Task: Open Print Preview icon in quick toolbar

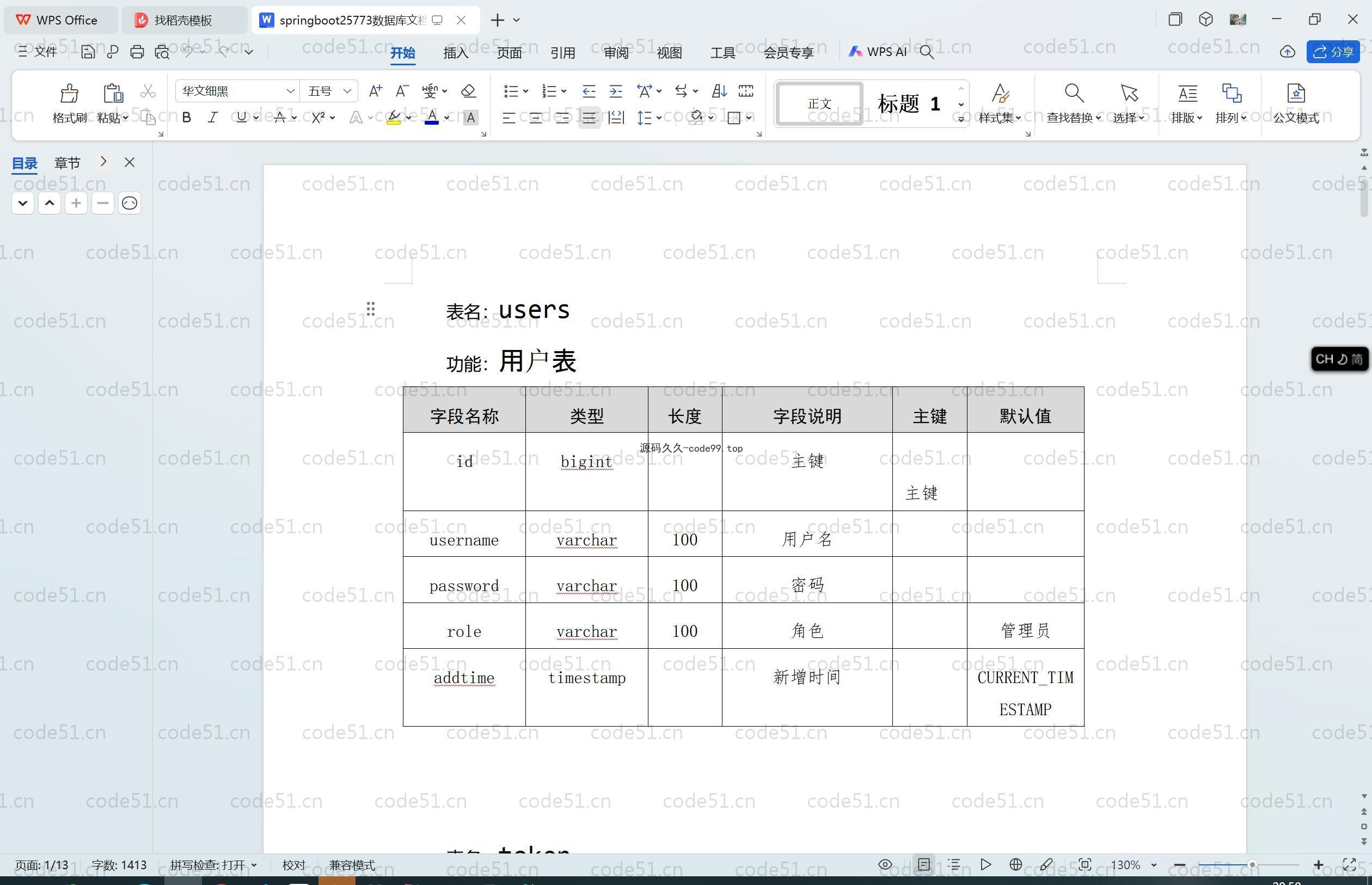Action: (162, 52)
